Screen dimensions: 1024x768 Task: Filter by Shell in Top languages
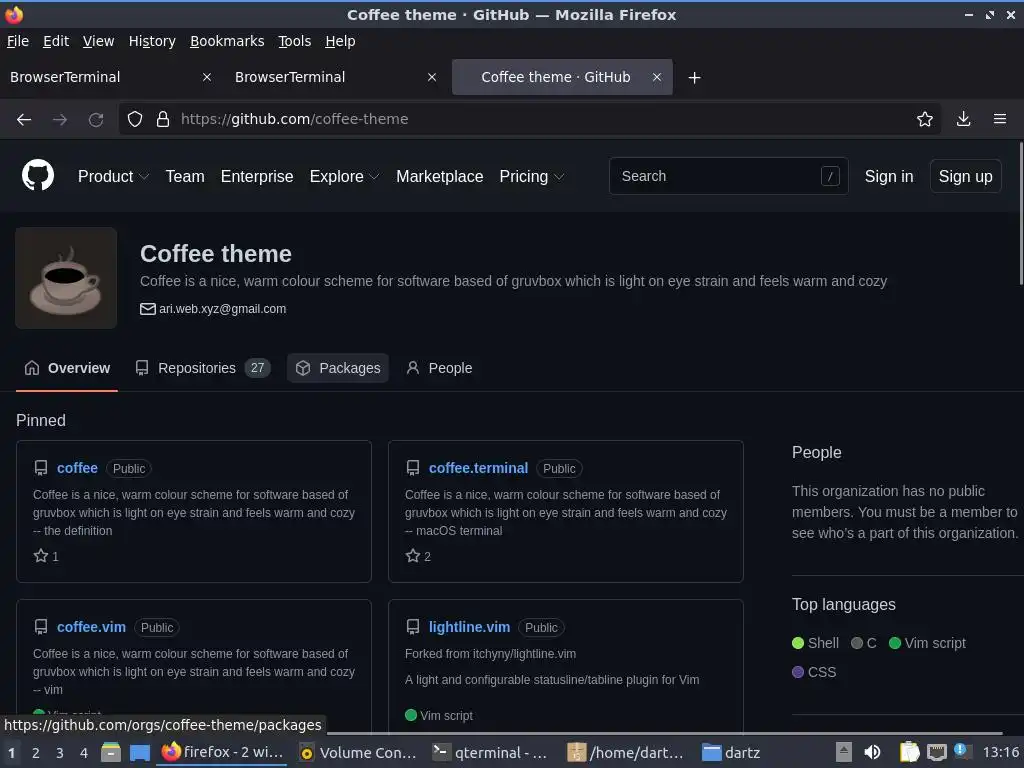coord(815,643)
